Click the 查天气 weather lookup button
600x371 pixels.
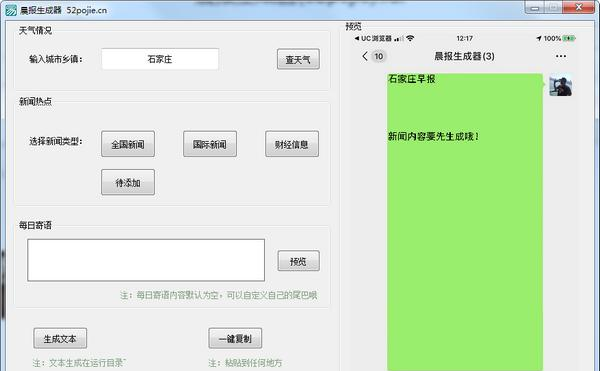pos(298,59)
